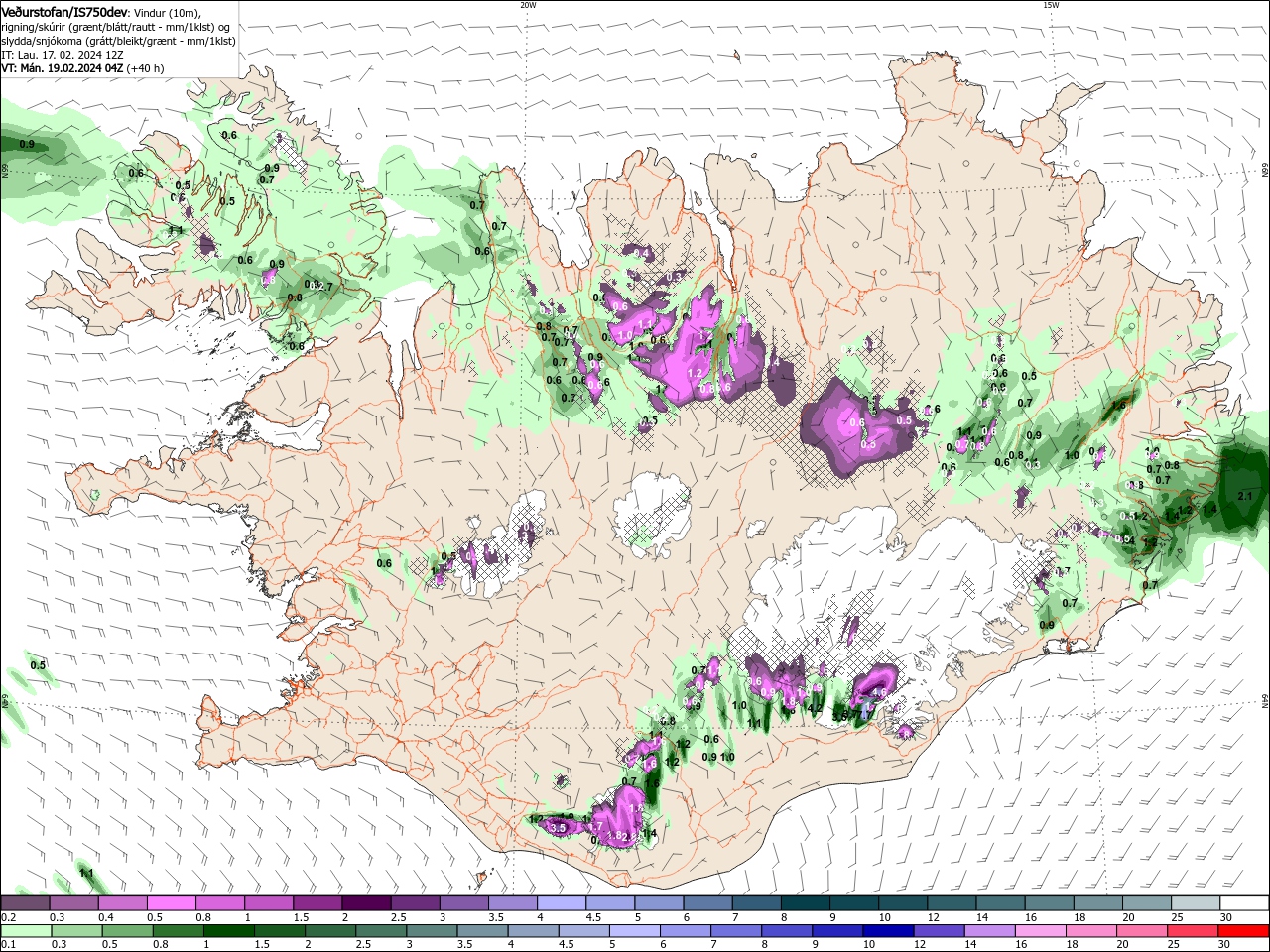The image size is (1270, 952).
Task: Click the '4.6' value at the glacier's south edge
Action: point(878,693)
